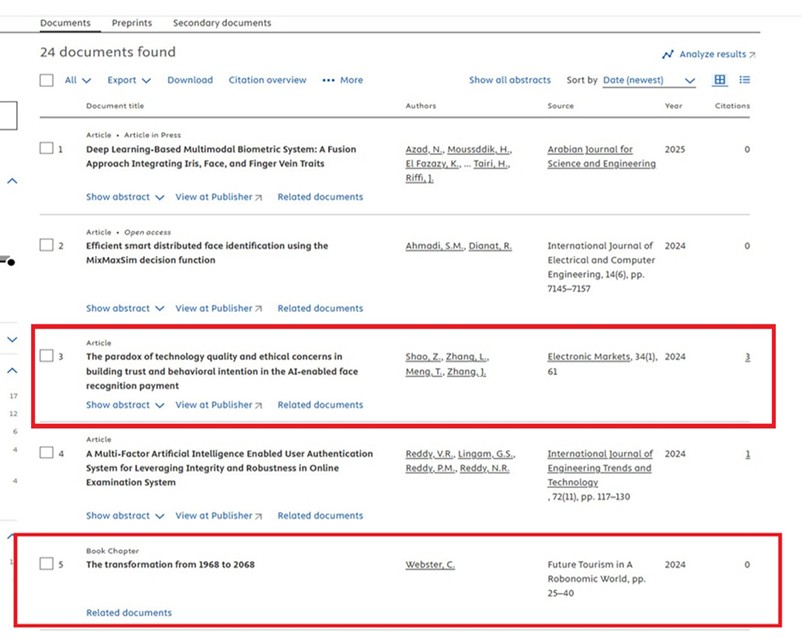Click the Electronic Markets source link
This screenshot has height=639, width=804.
588,357
